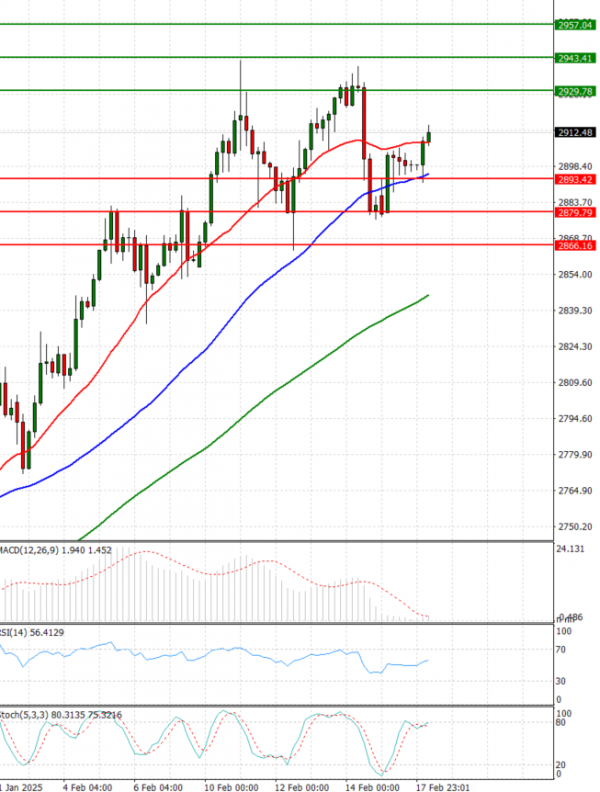
Task: Click the red horizontal support line at 2866.16
Action: point(277,245)
